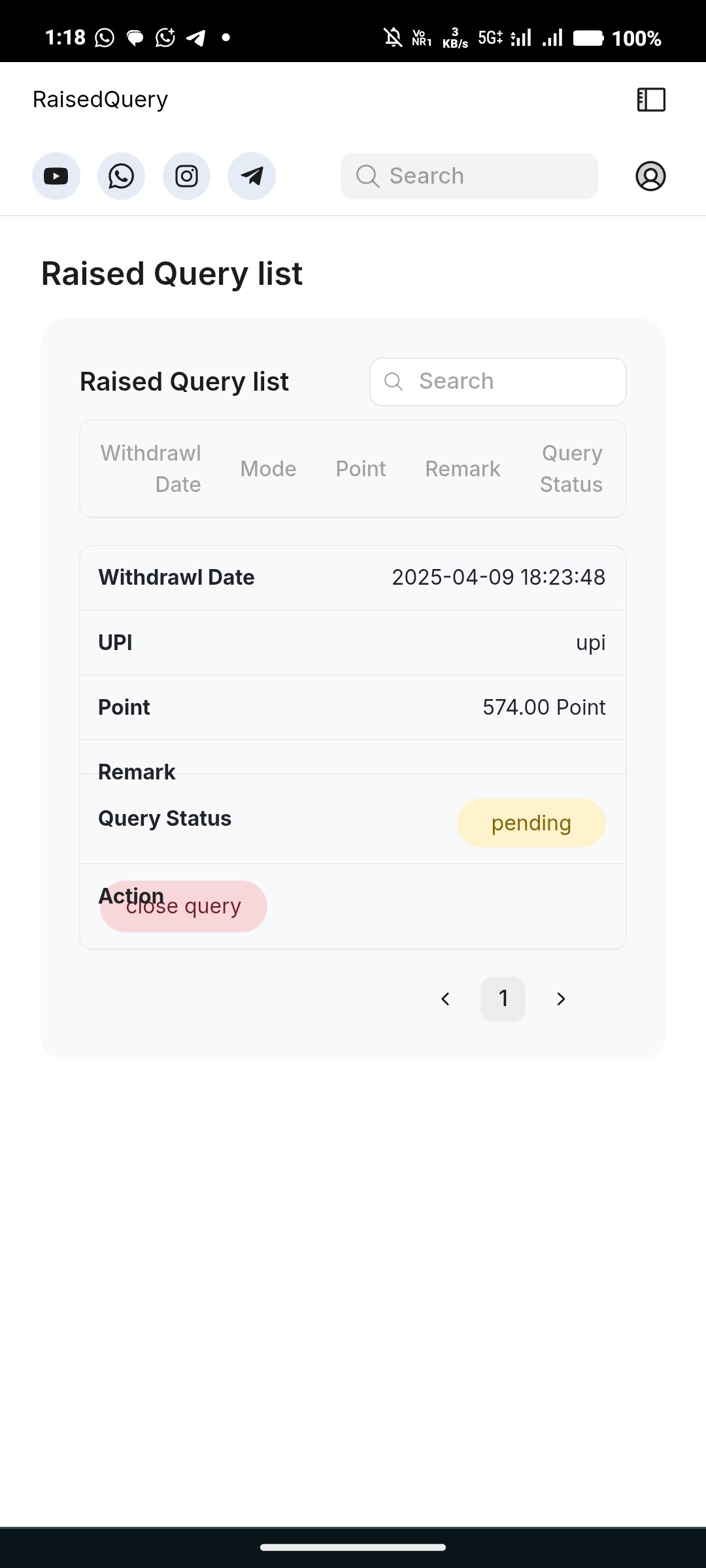Select the Query Status column header
The width and height of the screenshot is (706, 1568).
[571, 469]
